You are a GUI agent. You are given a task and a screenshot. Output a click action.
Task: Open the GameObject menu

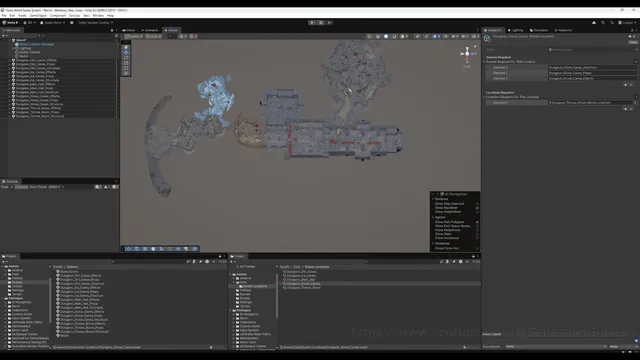[x=38, y=16]
